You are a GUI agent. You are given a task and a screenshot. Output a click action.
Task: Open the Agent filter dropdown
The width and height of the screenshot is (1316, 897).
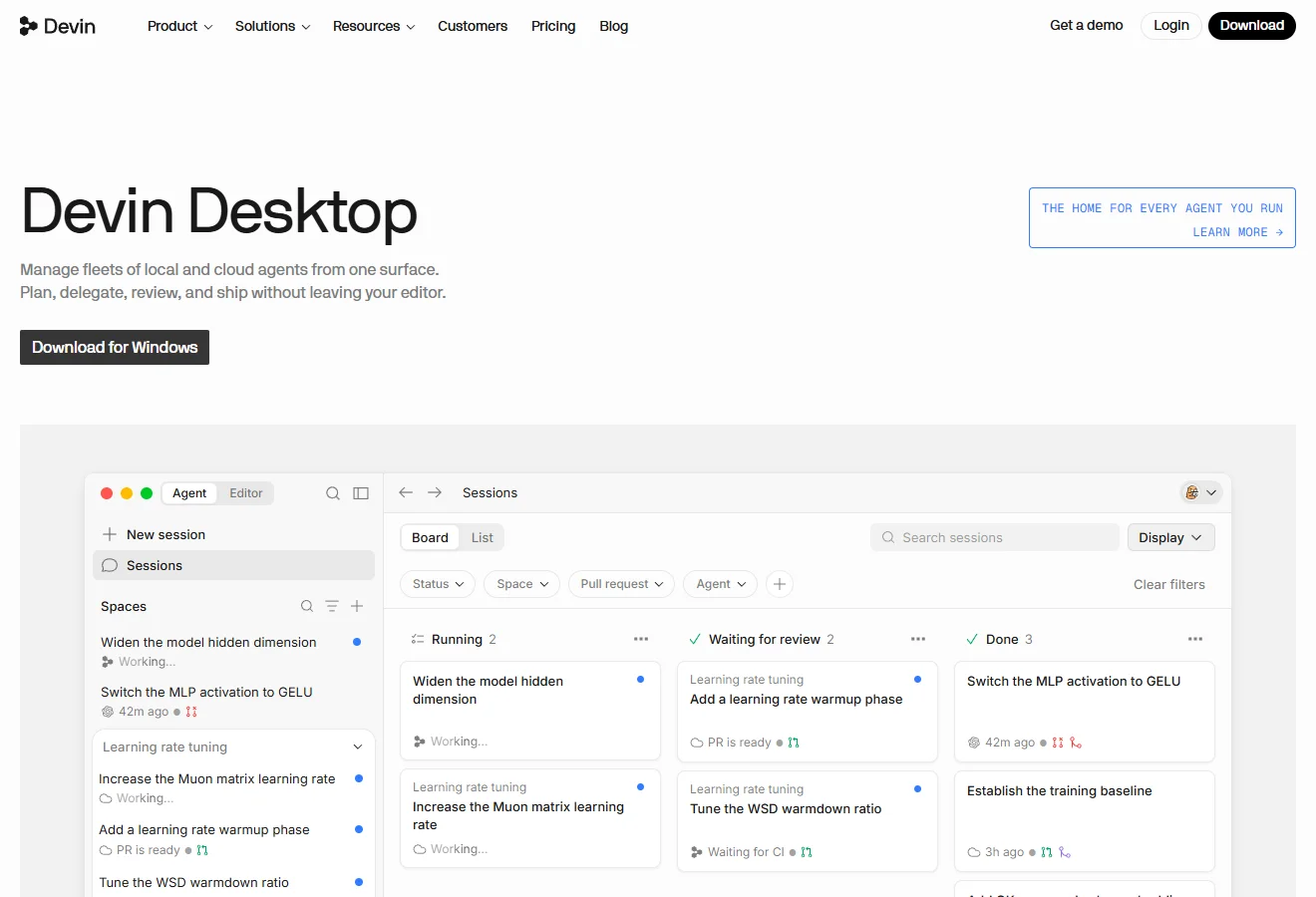point(721,584)
